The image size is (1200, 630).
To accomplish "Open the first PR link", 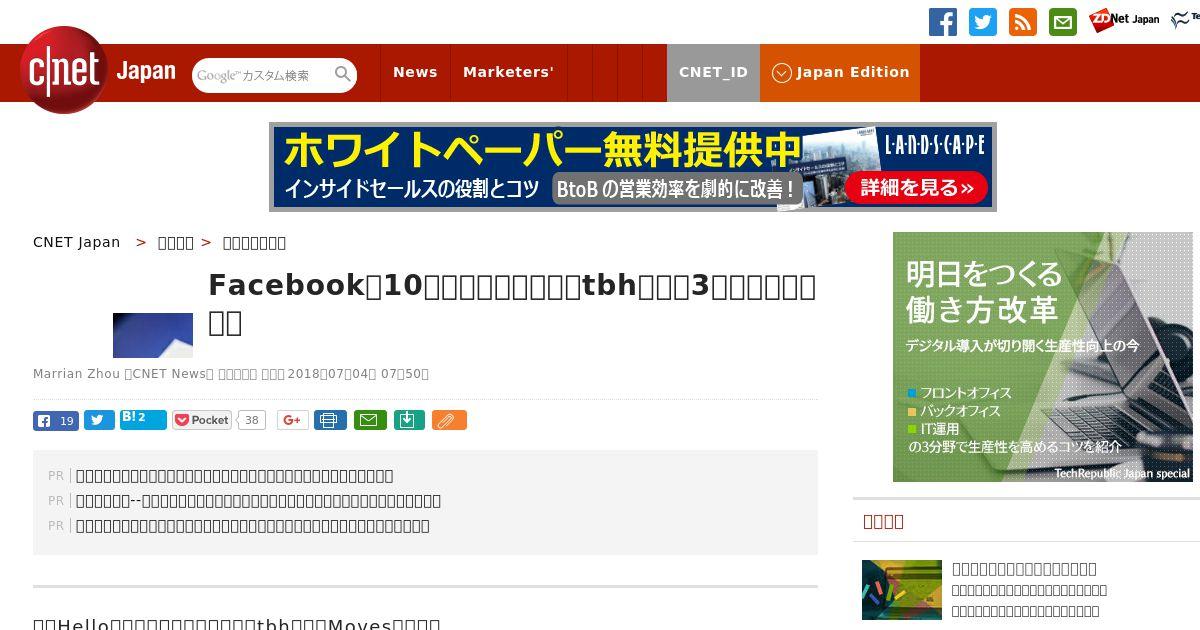I will coord(235,476).
